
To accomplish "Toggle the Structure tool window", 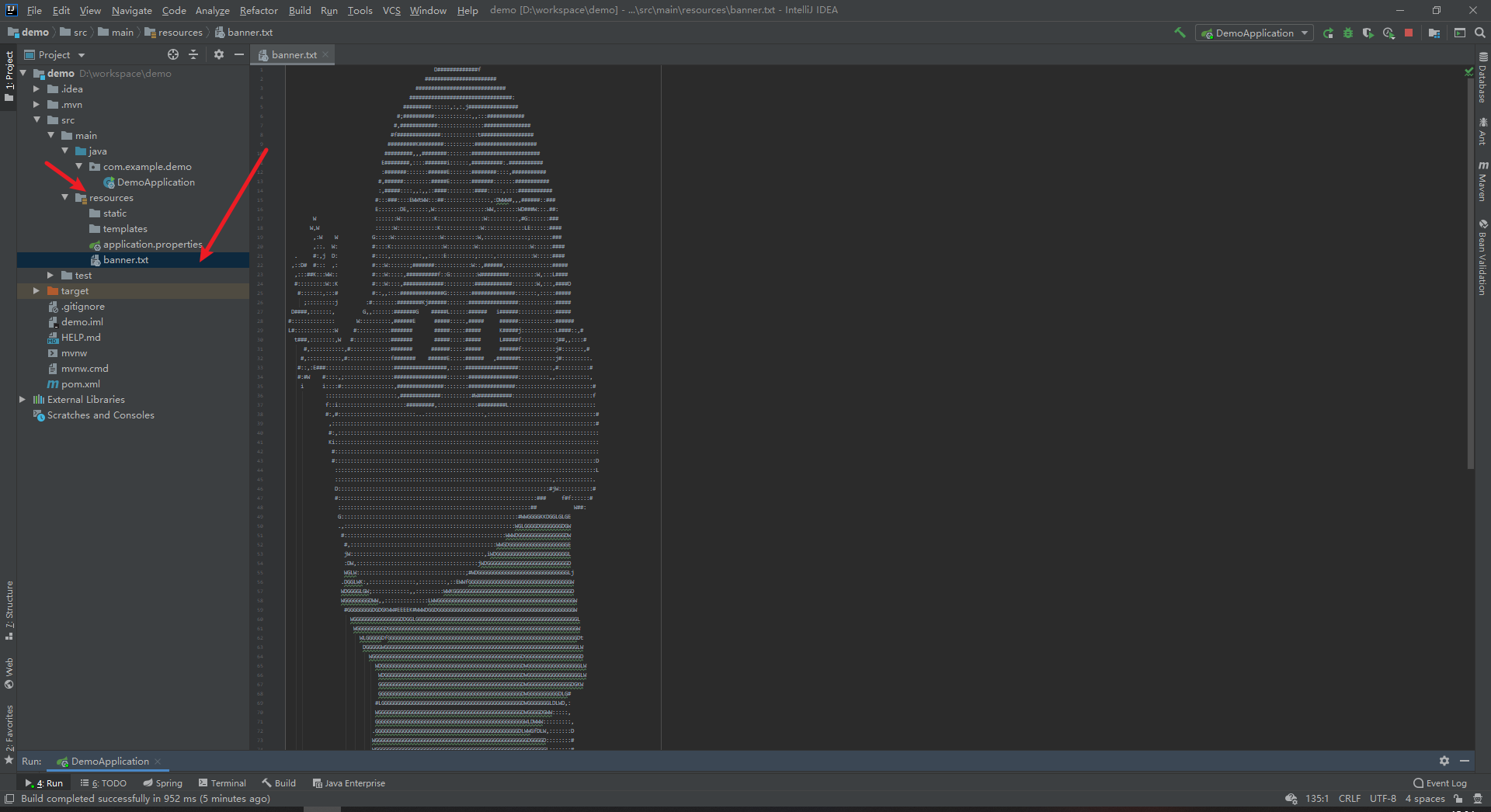I will click(x=9, y=610).
